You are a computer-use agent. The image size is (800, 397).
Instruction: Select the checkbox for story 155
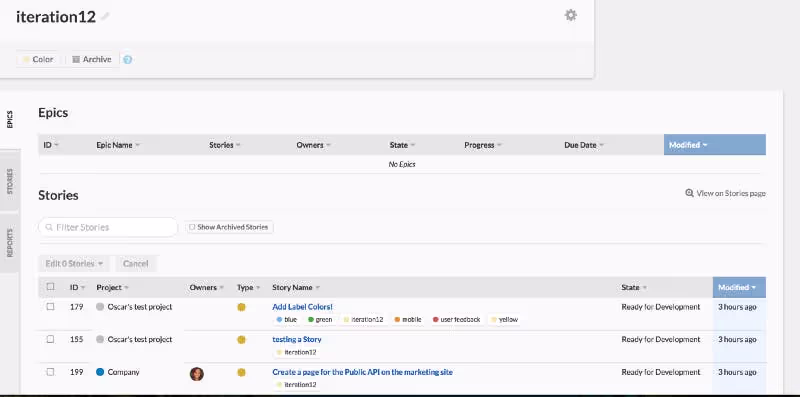[x=50, y=339]
